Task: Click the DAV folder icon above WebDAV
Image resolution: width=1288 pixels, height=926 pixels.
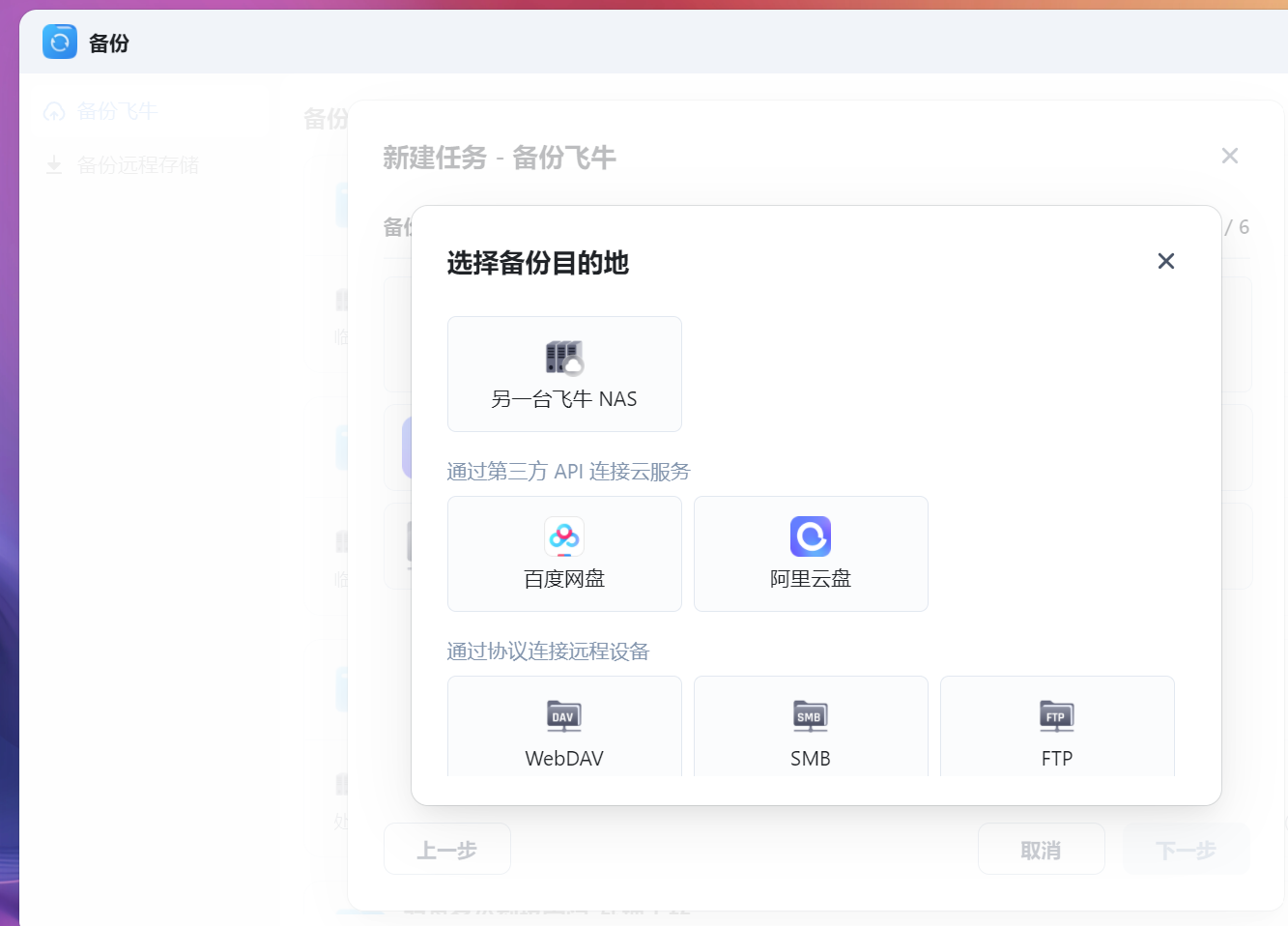Action: (564, 716)
